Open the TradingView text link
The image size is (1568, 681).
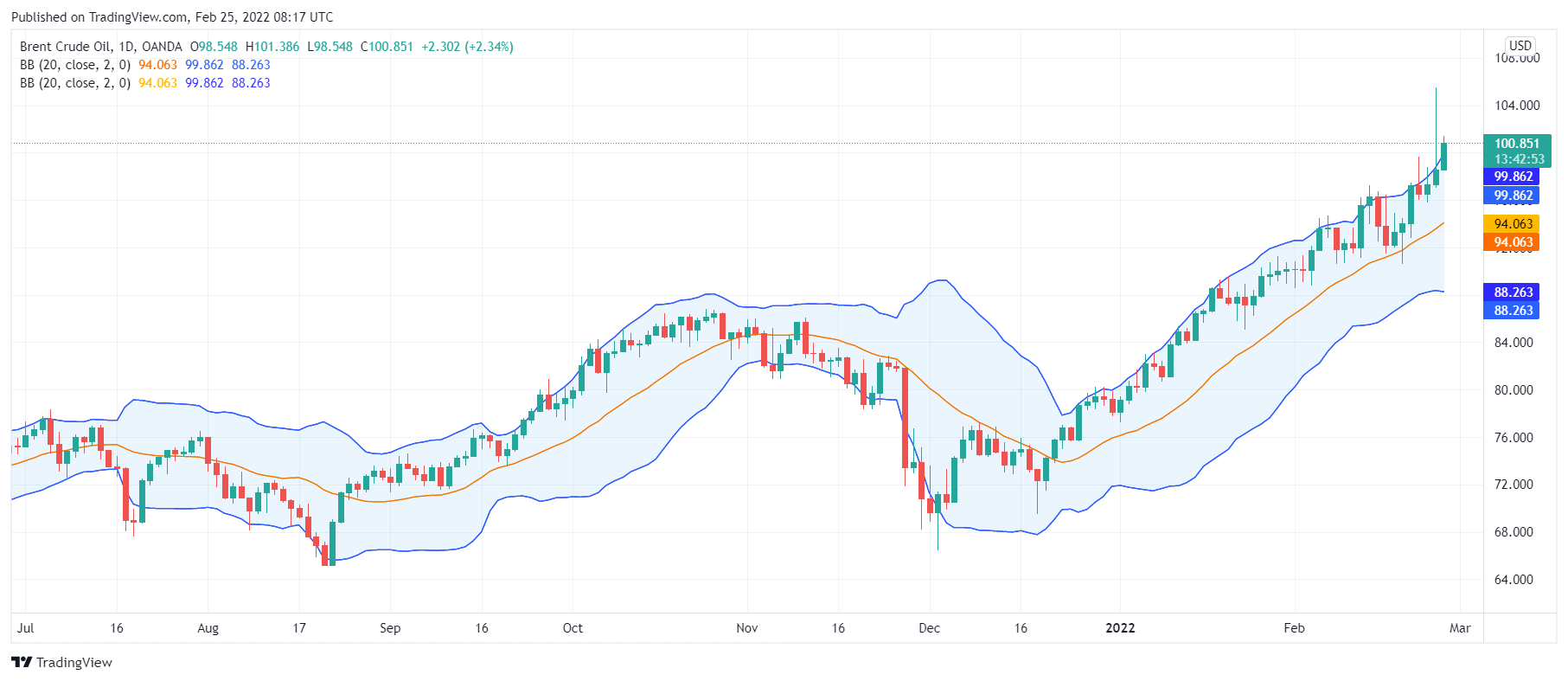click(x=74, y=662)
